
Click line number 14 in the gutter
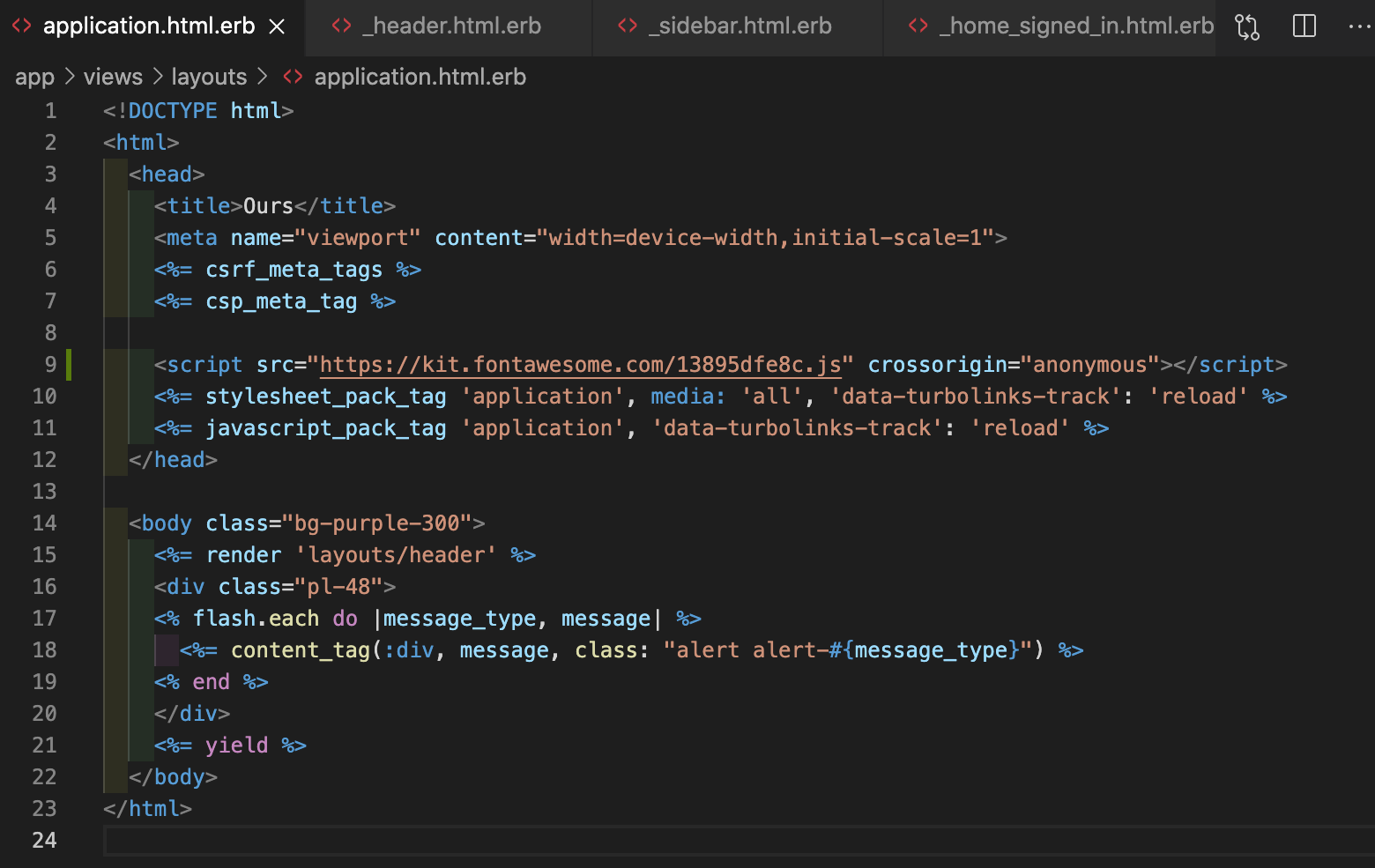click(44, 523)
